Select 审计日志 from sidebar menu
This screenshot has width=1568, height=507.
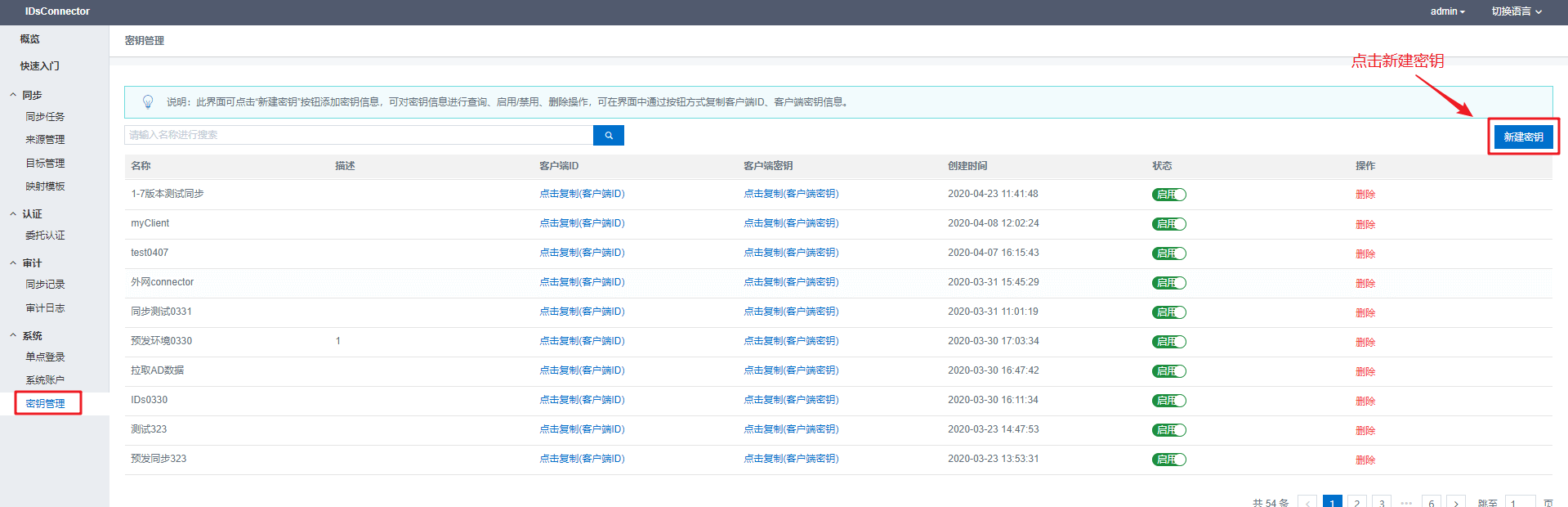point(45,308)
